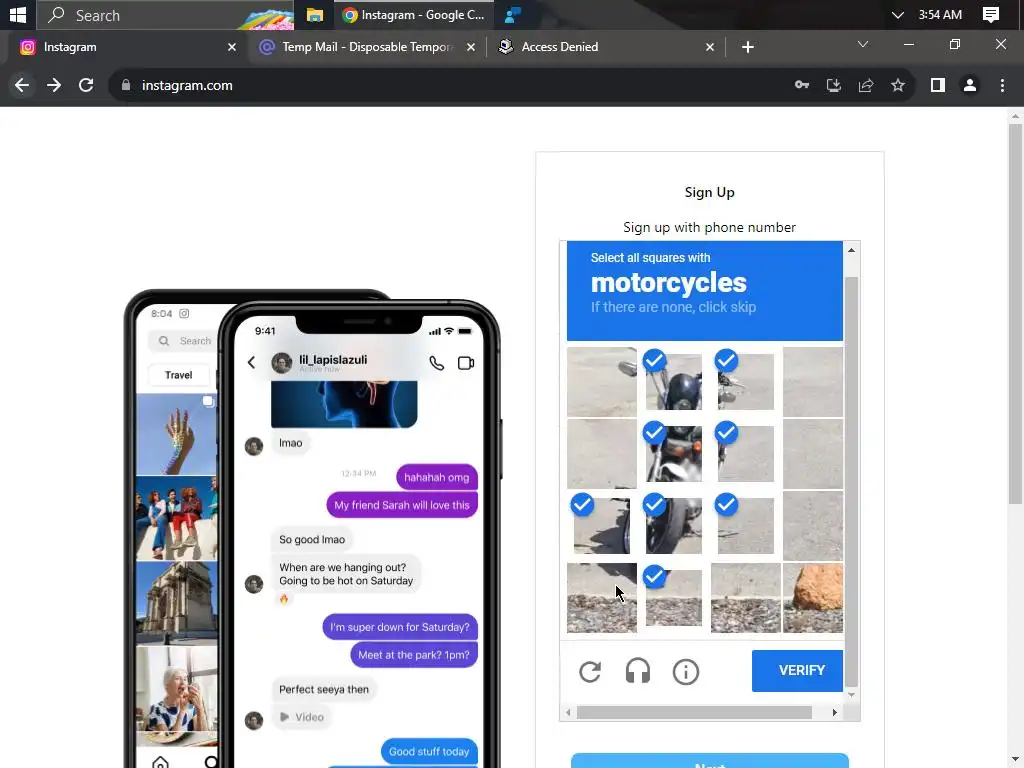The width and height of the screenshot is (1024, 768).
Task: Bookmark this page with the star
Action: [898, 85]
